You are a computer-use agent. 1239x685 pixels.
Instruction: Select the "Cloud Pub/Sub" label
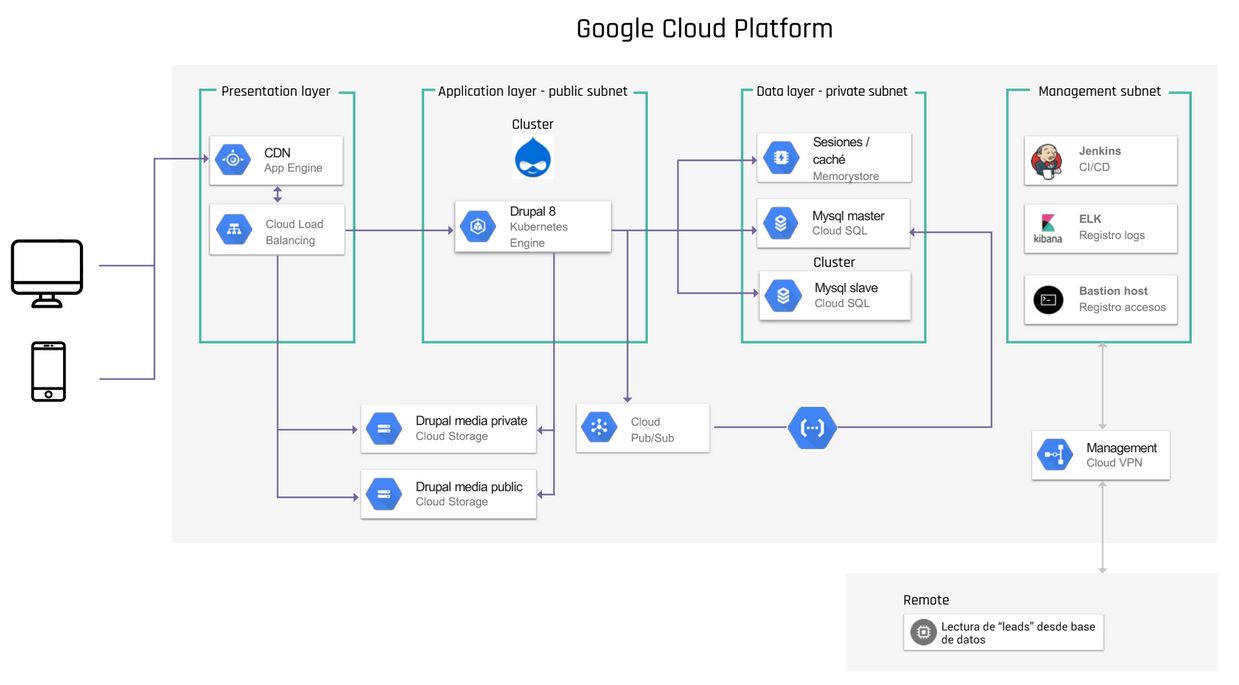(652, 430)
